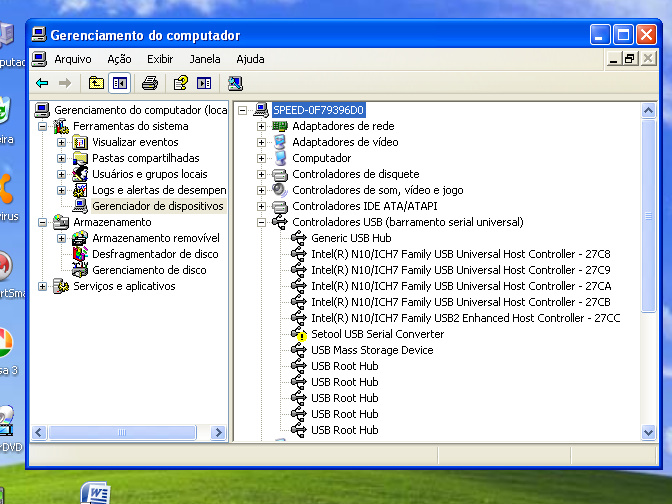The height and width of the screenshot is (504, 672).
Task: Click the Controladores IDE ATA/ATAPI icon
Action: [x=280, y=206]
